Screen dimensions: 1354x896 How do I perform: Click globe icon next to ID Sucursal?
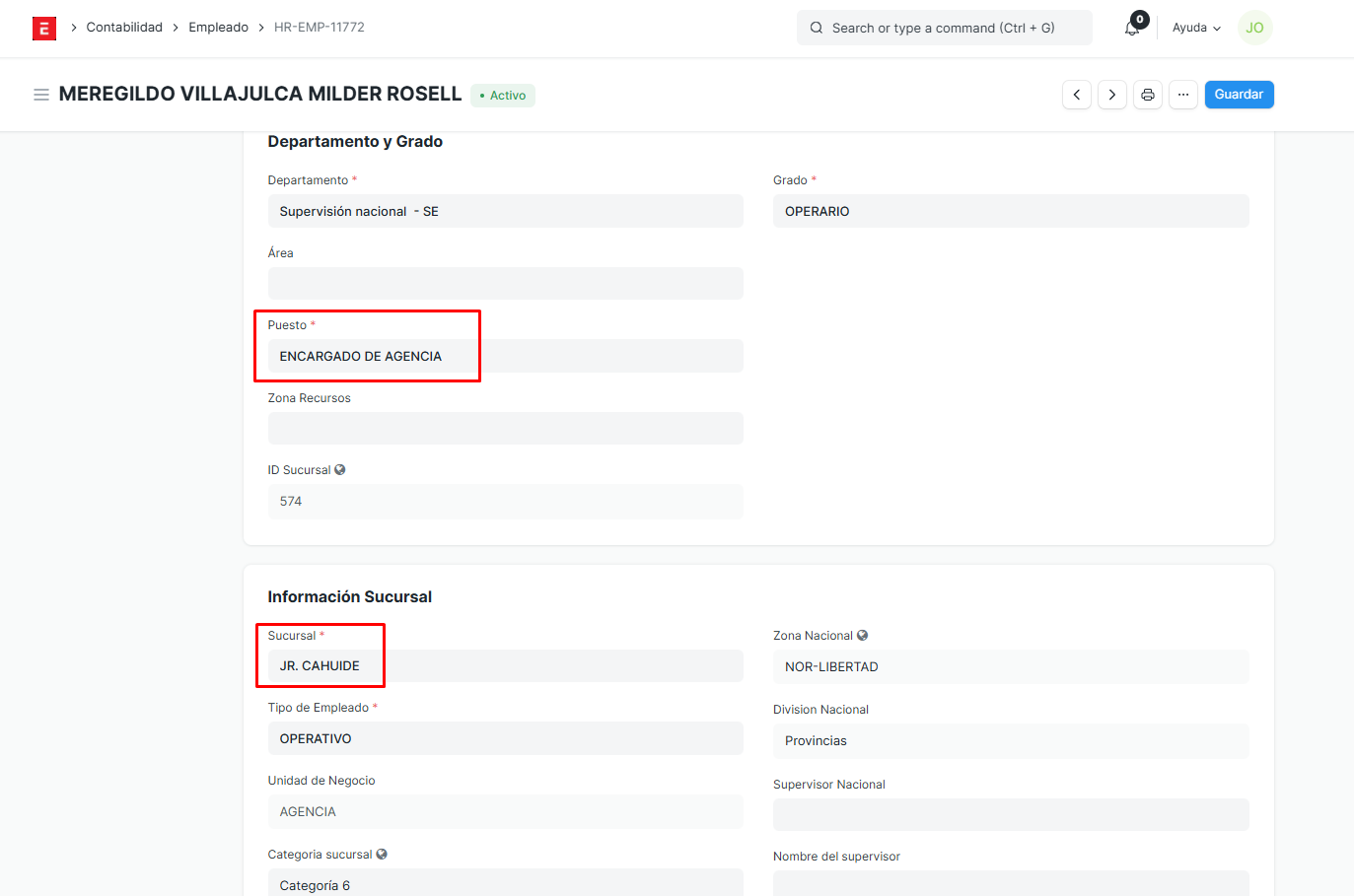click(340, 470)
